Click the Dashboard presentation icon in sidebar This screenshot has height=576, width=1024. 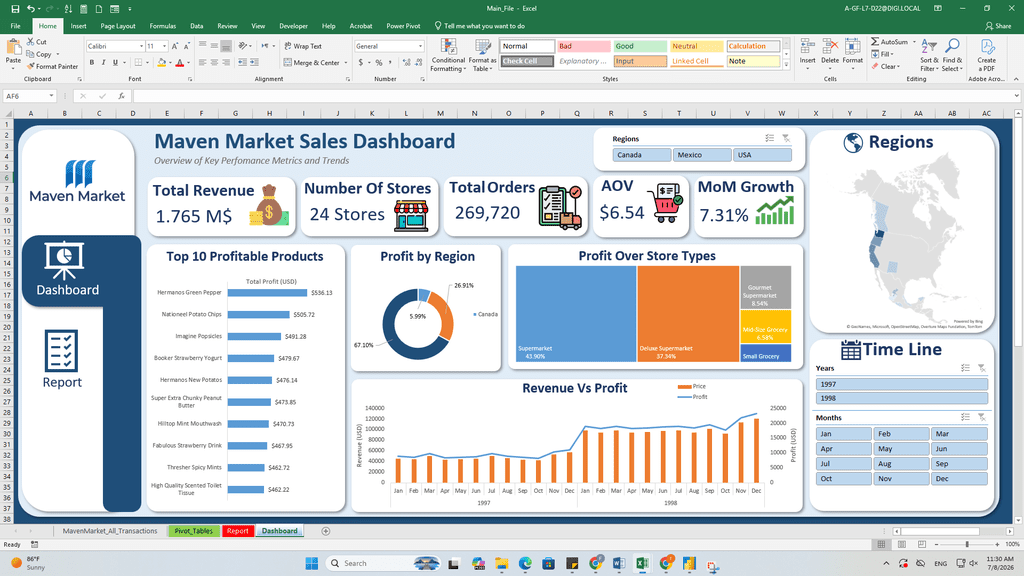[x=63, y=260]
